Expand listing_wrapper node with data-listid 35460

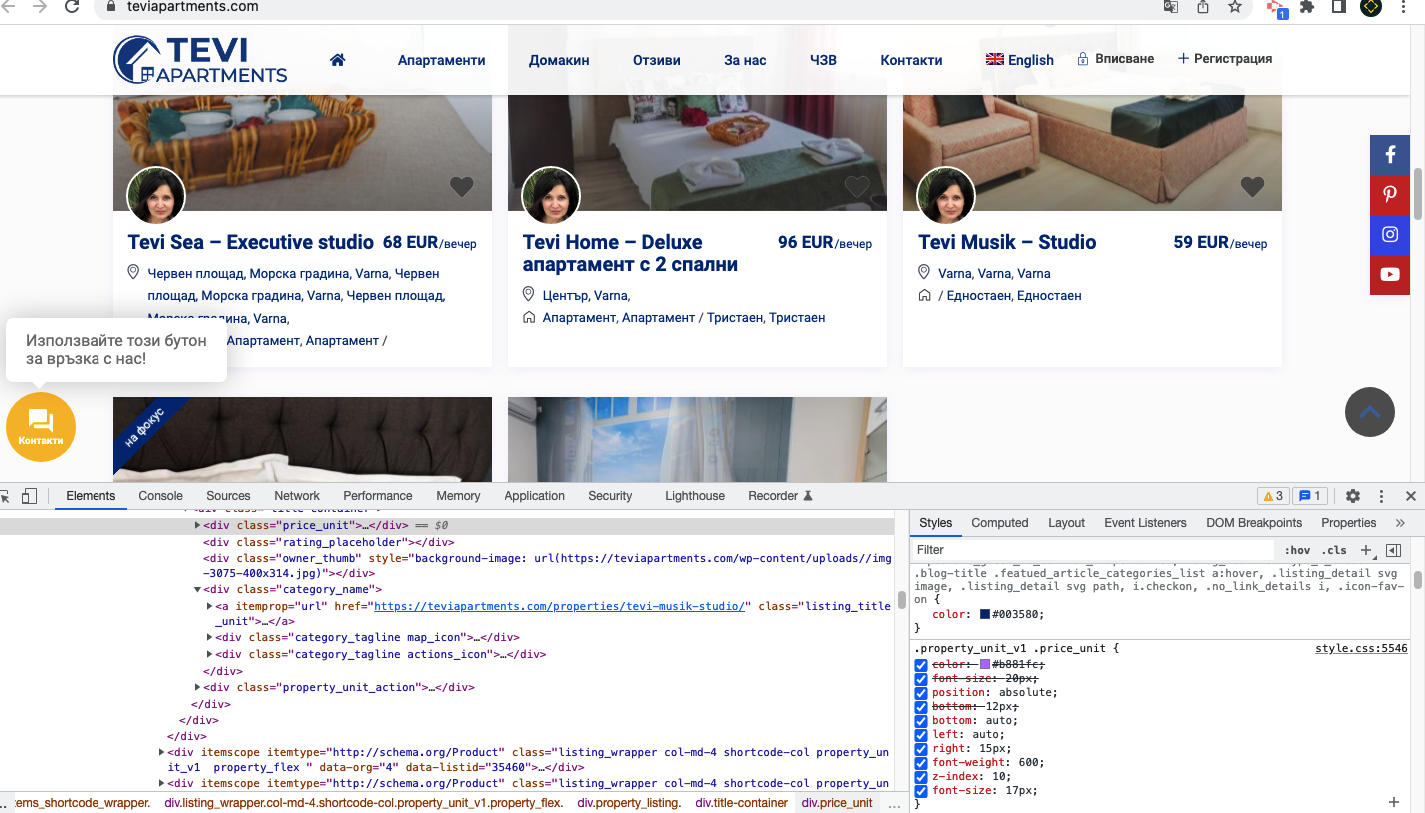coord(162,752)
